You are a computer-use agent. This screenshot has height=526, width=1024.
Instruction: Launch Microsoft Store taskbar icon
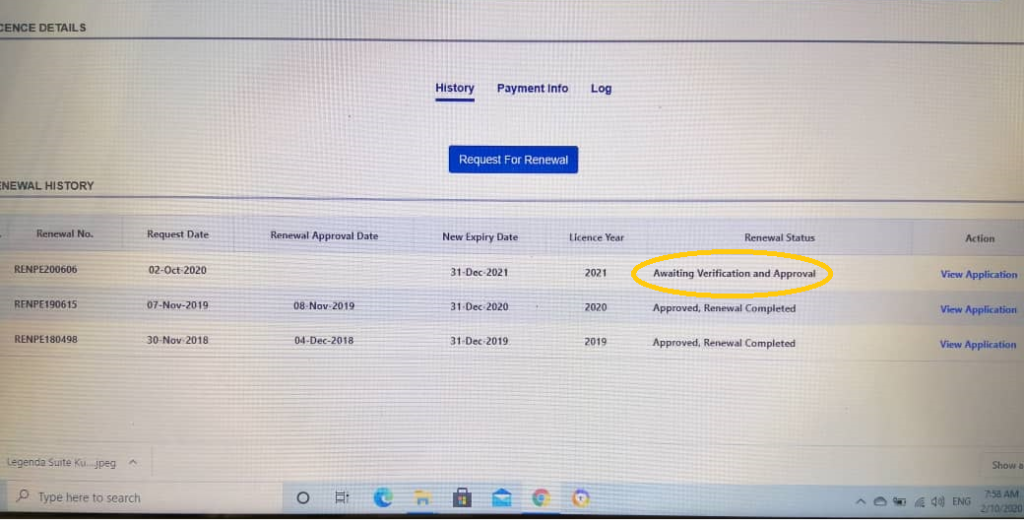click(x=462, y=498)
